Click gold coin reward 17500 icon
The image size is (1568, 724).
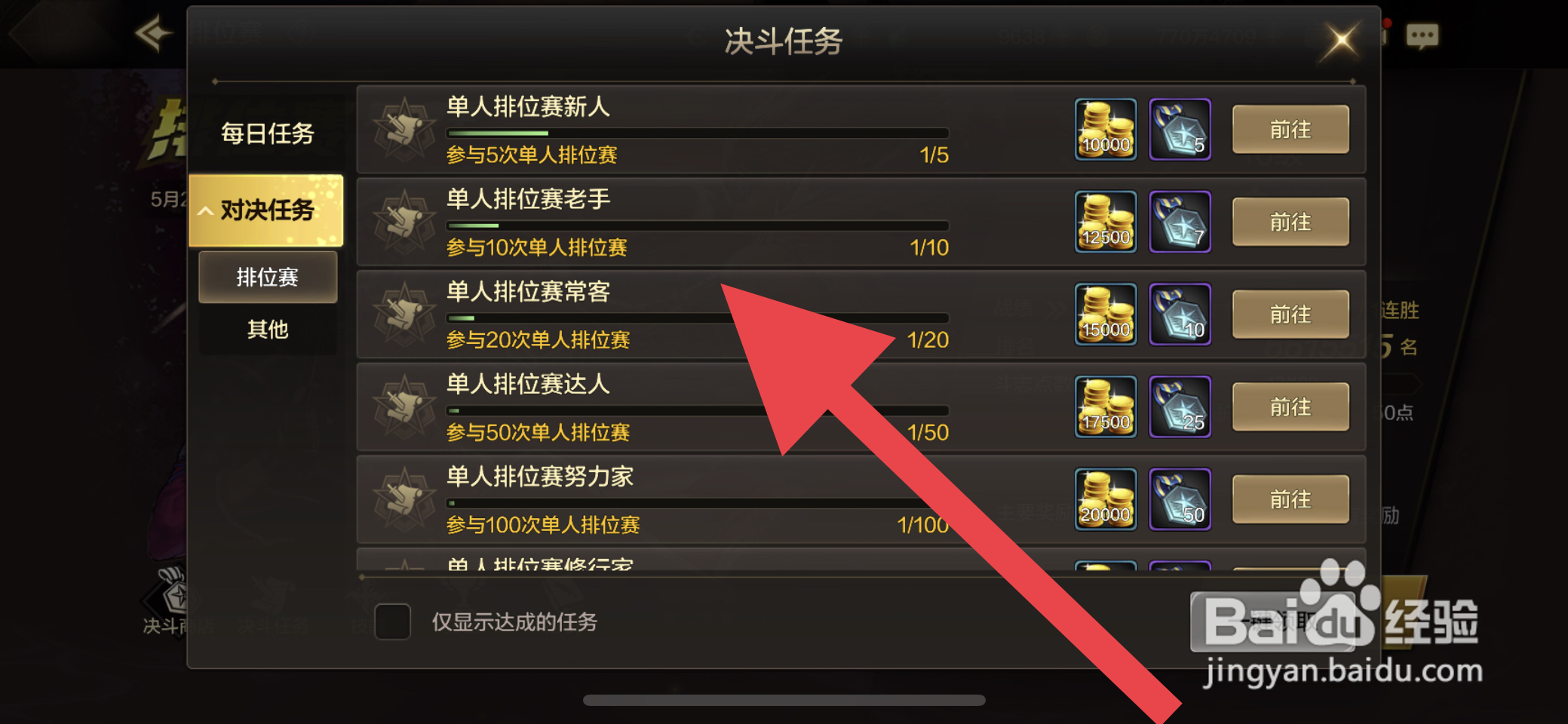(x=1105, y=406)
